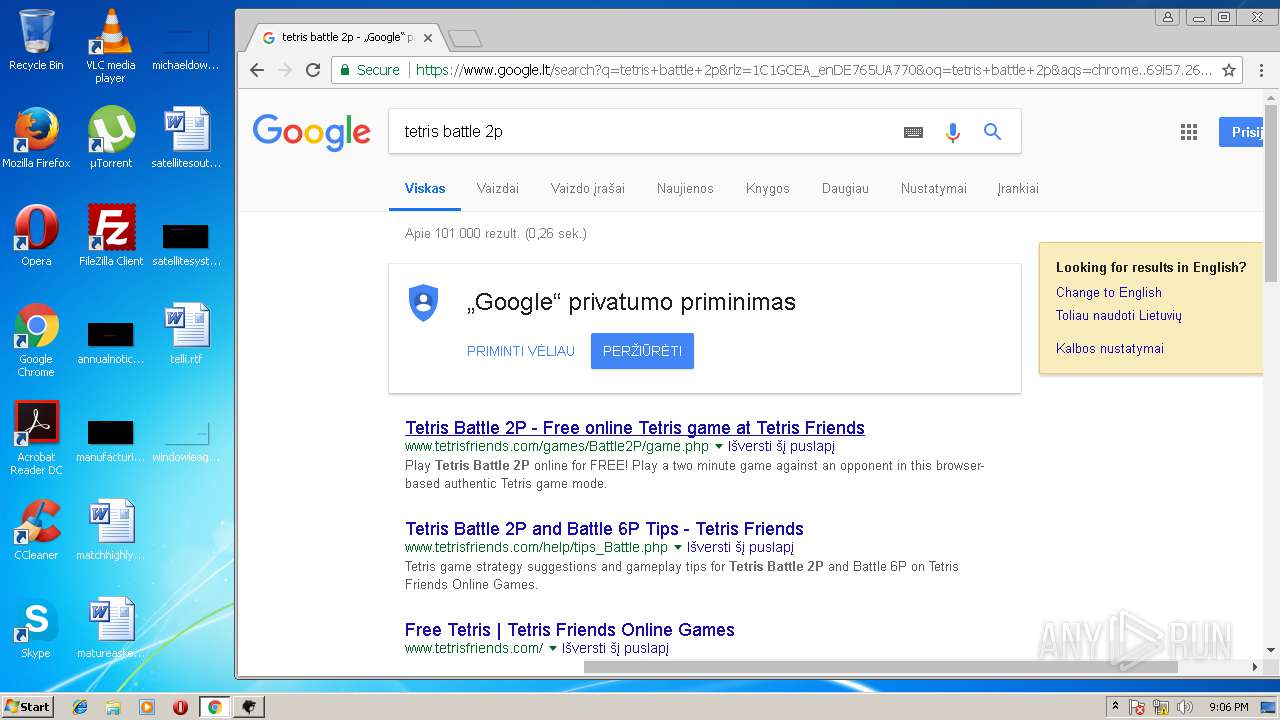Switch to Vaizdo įrašai videos tab

(x=588, y=188)
